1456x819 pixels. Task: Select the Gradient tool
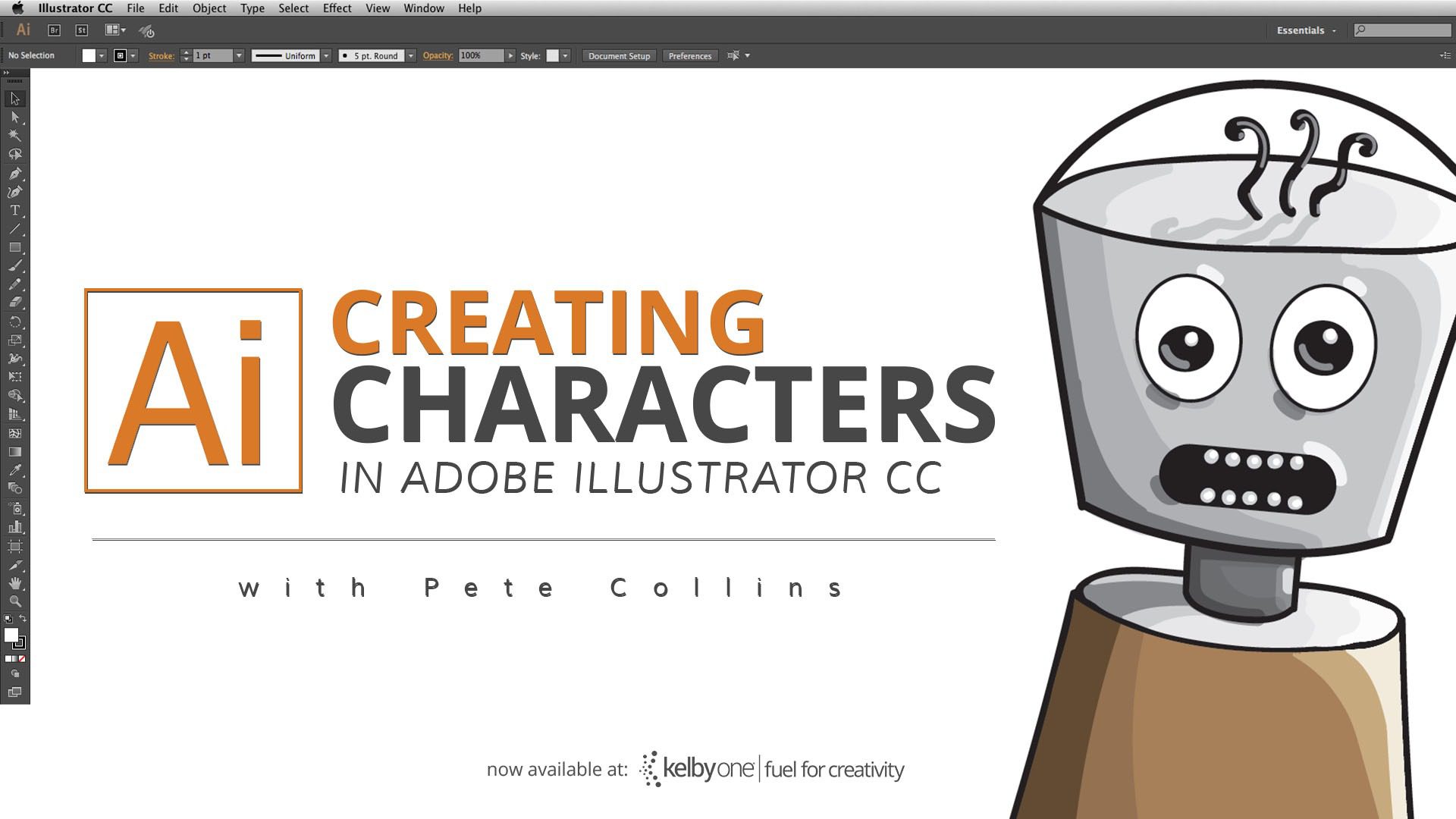click(14, 451)
